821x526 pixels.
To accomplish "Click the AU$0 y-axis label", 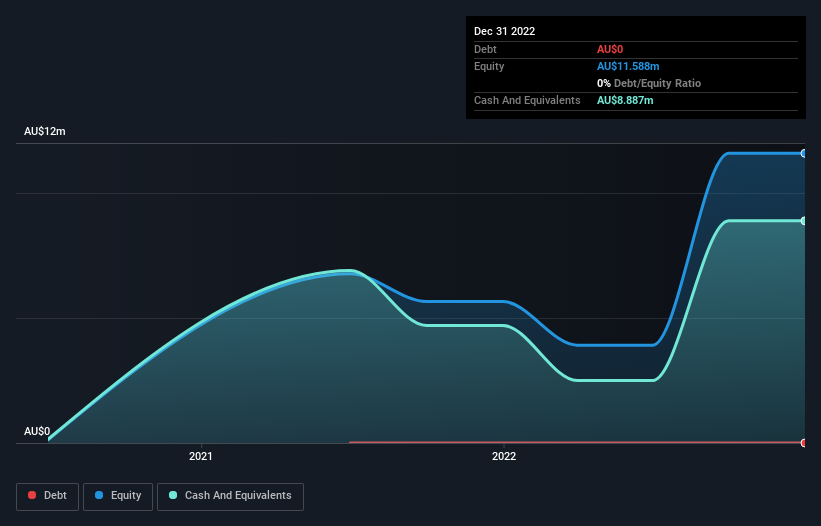I will 37,431.
